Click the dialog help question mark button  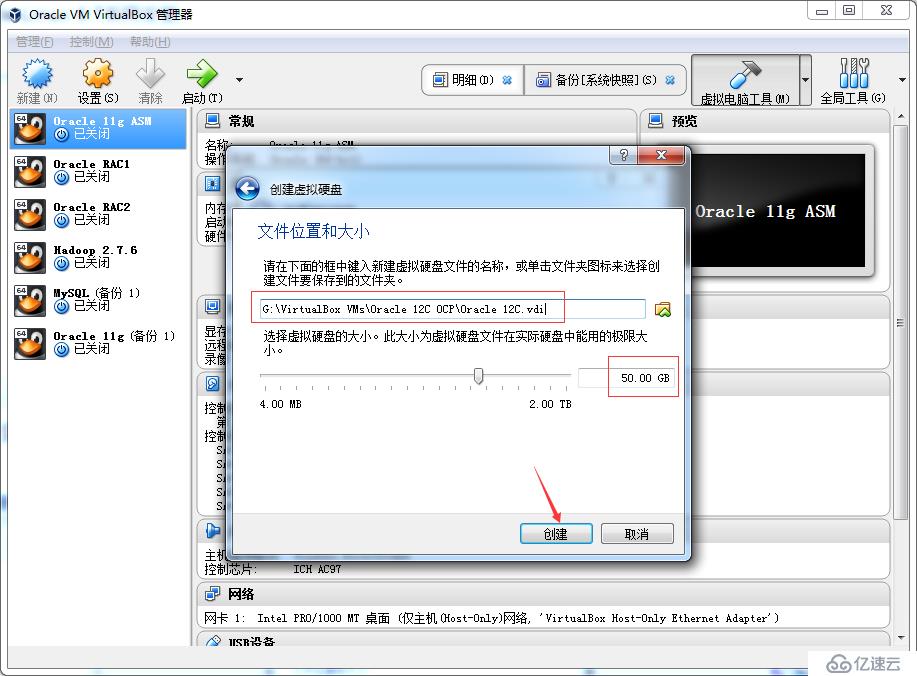(624, 155)
